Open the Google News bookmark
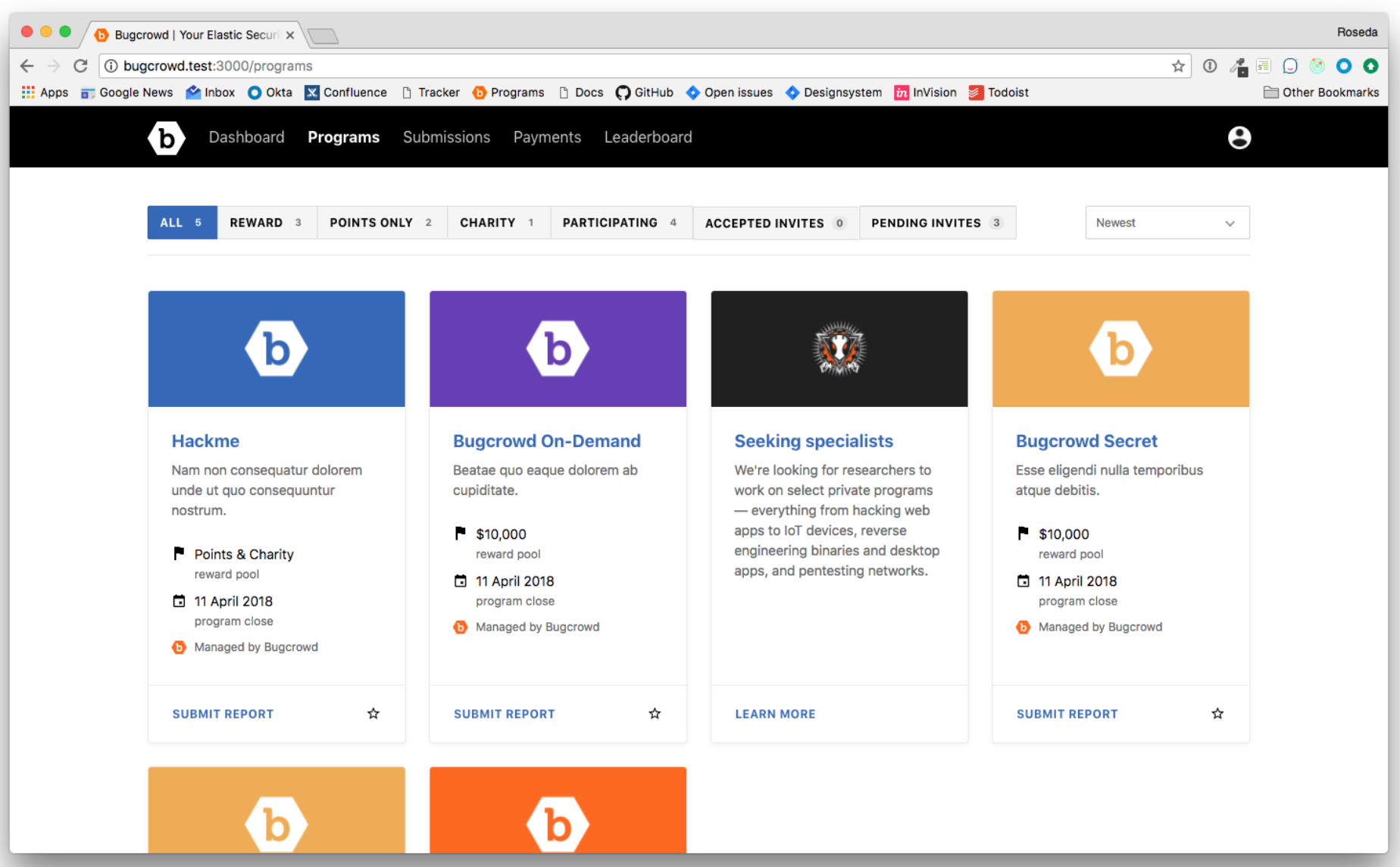This screenshot has width=1400, height=867. 127,92
